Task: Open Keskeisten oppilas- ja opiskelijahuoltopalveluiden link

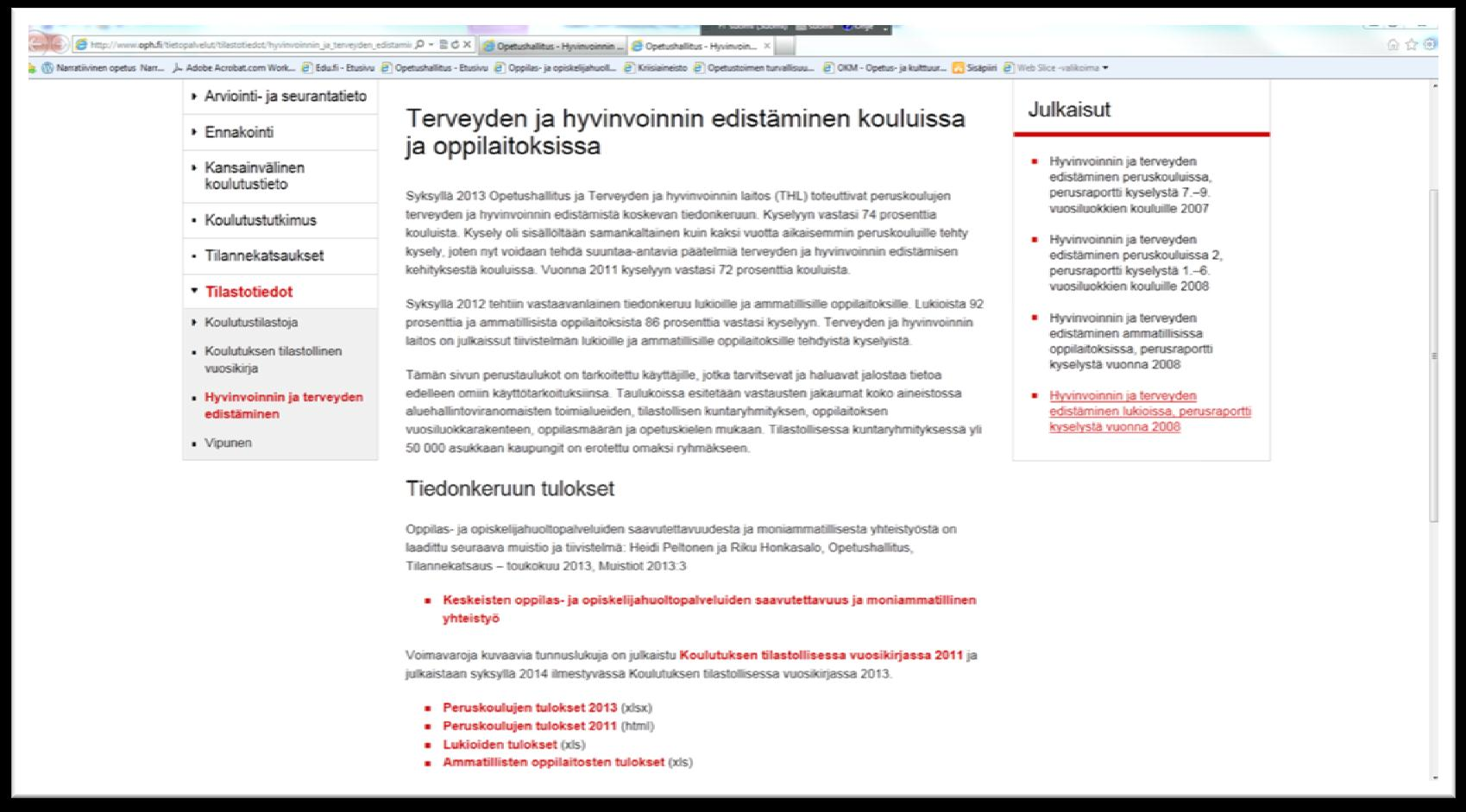Action: point(709,608)
